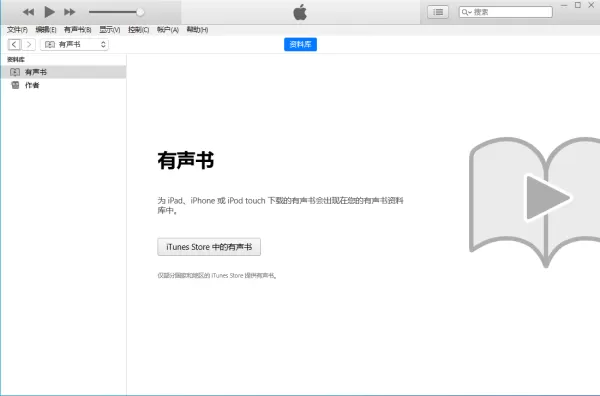Go back with the left arrow button
This screenshot has height=396, width=600.
click(x=14, y=44)
